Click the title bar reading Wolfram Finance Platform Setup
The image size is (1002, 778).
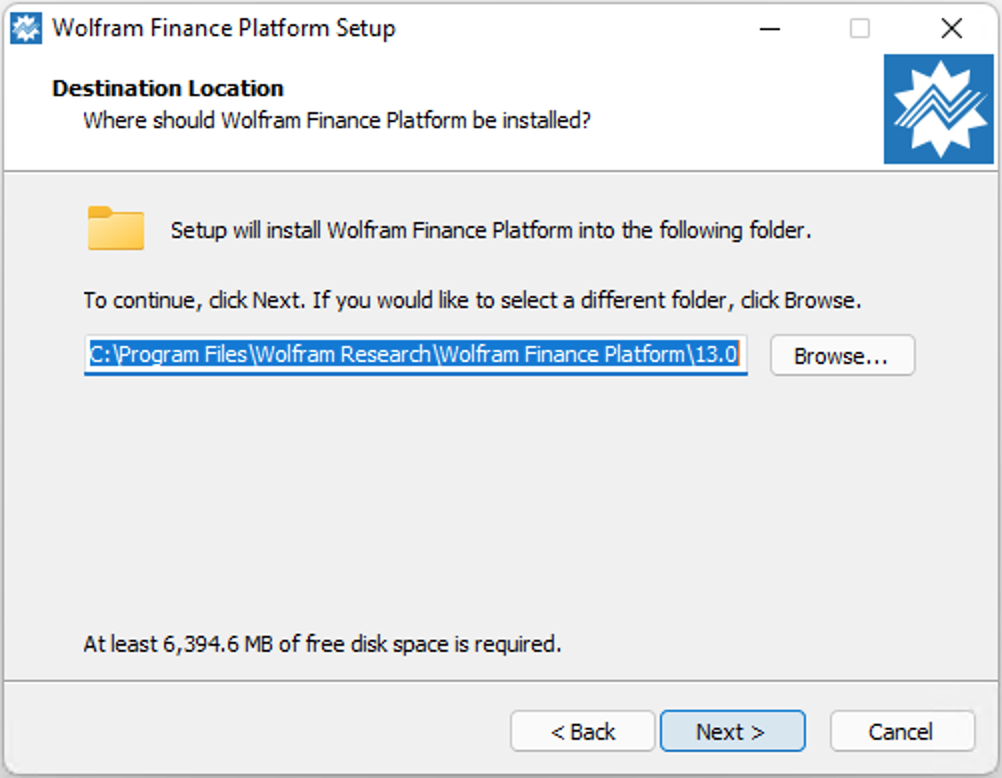click(222, 28)
